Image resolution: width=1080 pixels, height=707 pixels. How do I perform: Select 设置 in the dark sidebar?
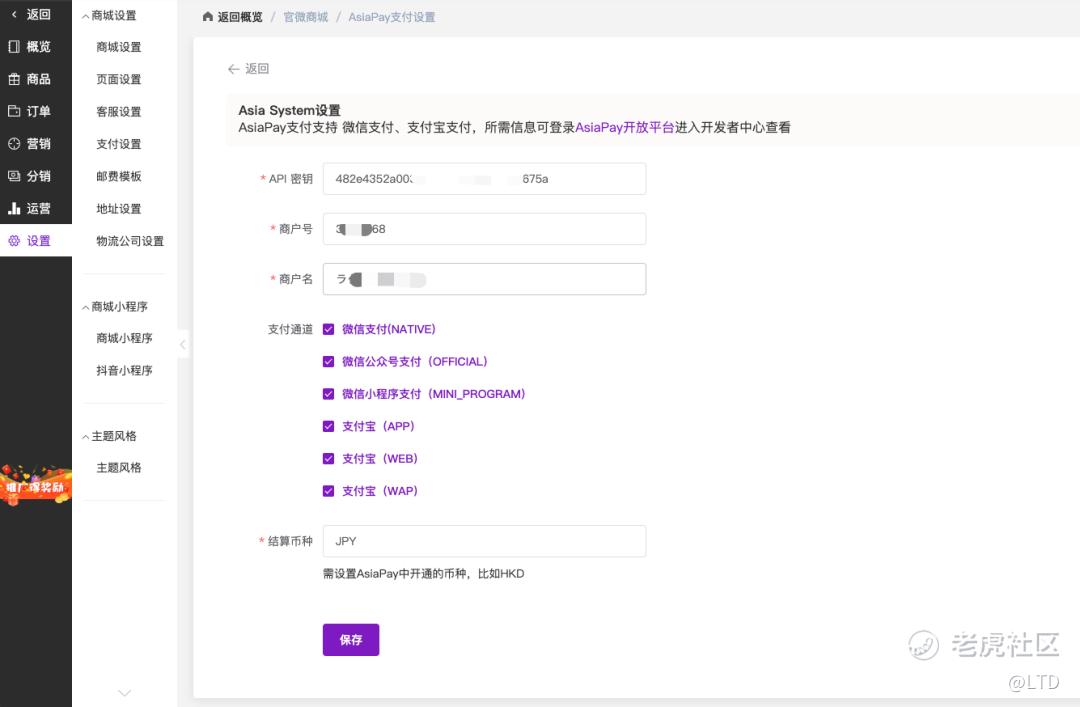pyautogui.click(x=36, y=240)
